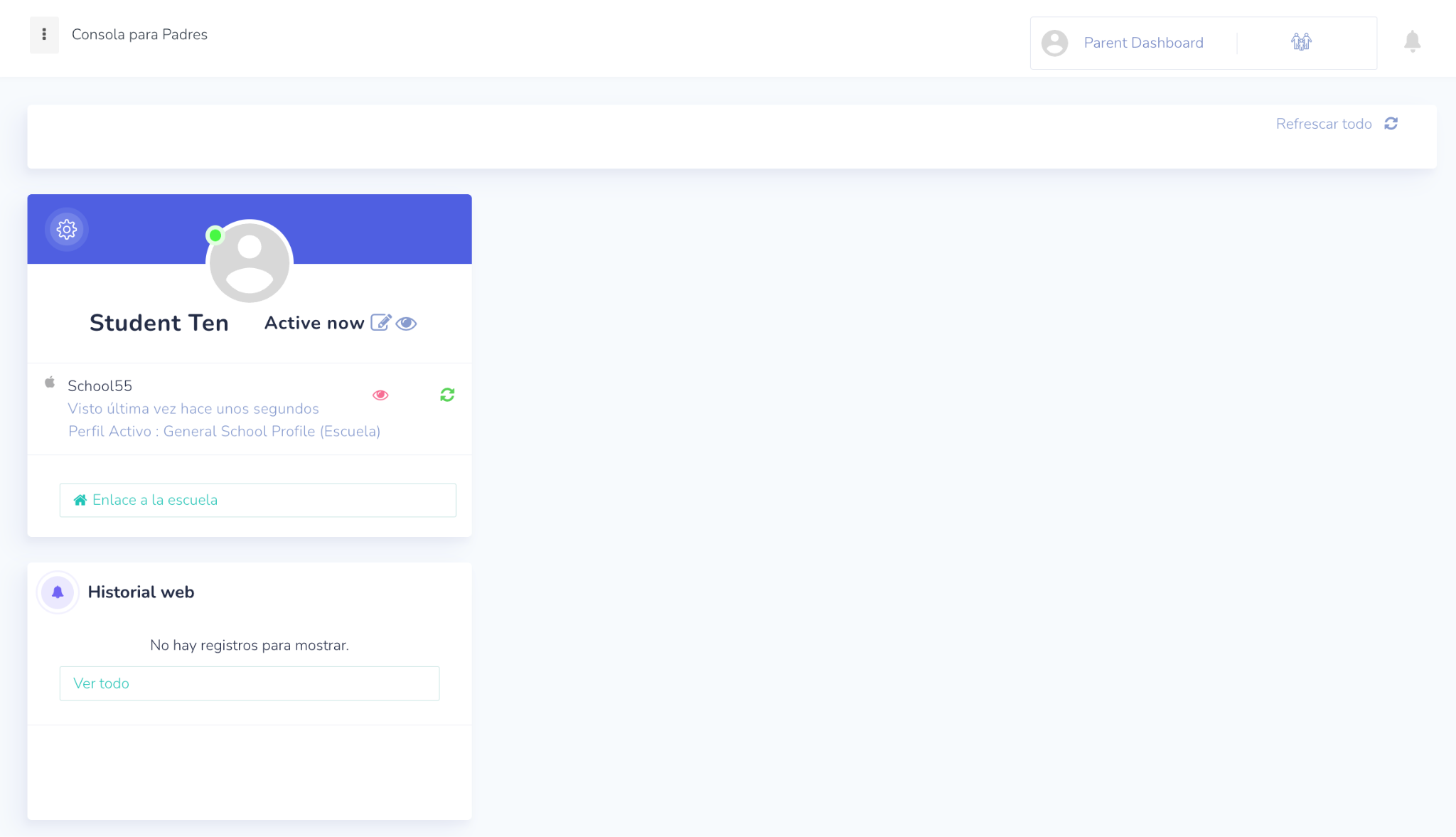Viewport: 1456px width, 837px height.
Task: Click the family members icon
Action: 1301,43
